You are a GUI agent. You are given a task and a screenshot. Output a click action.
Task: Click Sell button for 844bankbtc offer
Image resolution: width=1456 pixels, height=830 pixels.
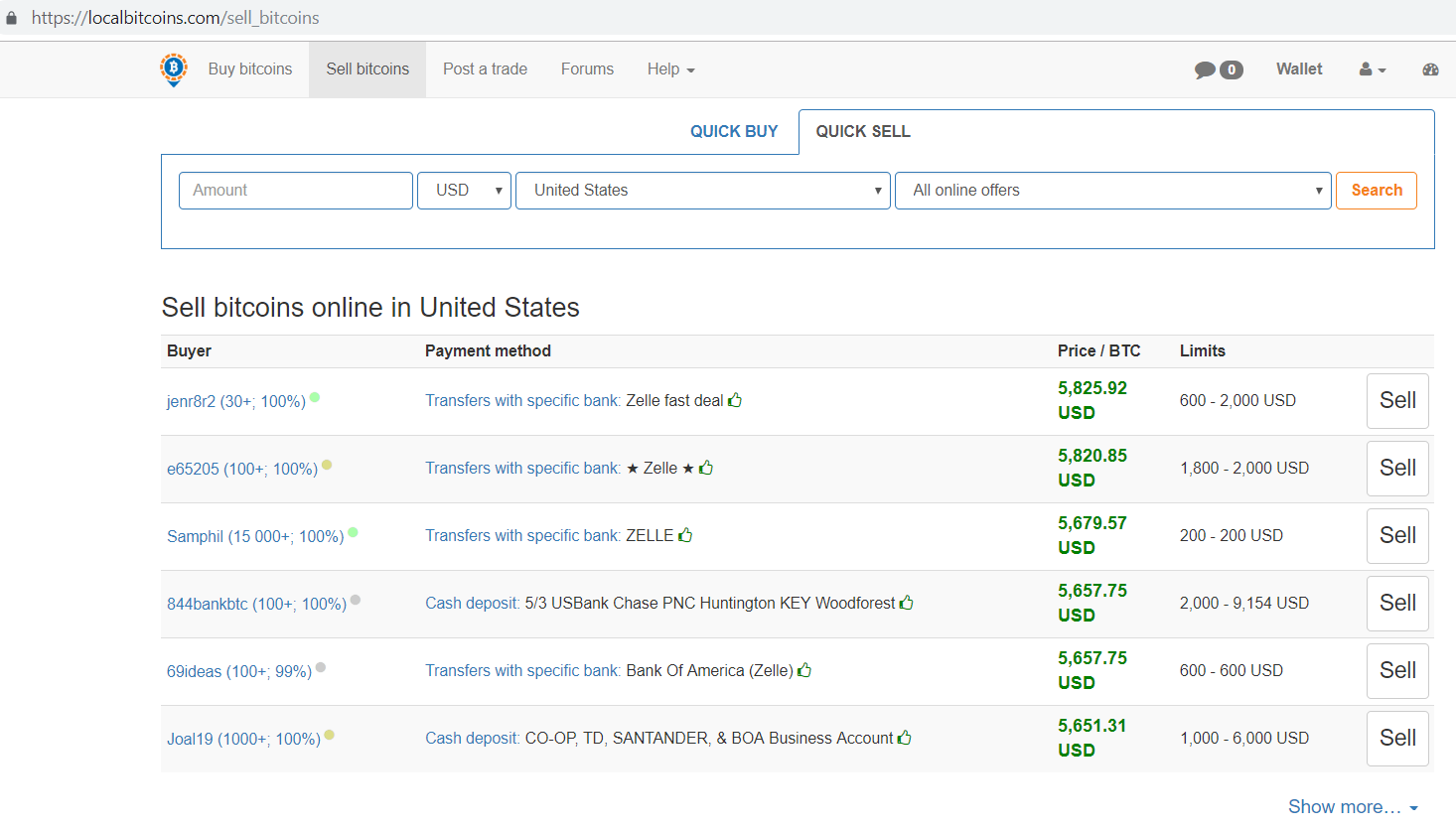[x=1397, y=604]
